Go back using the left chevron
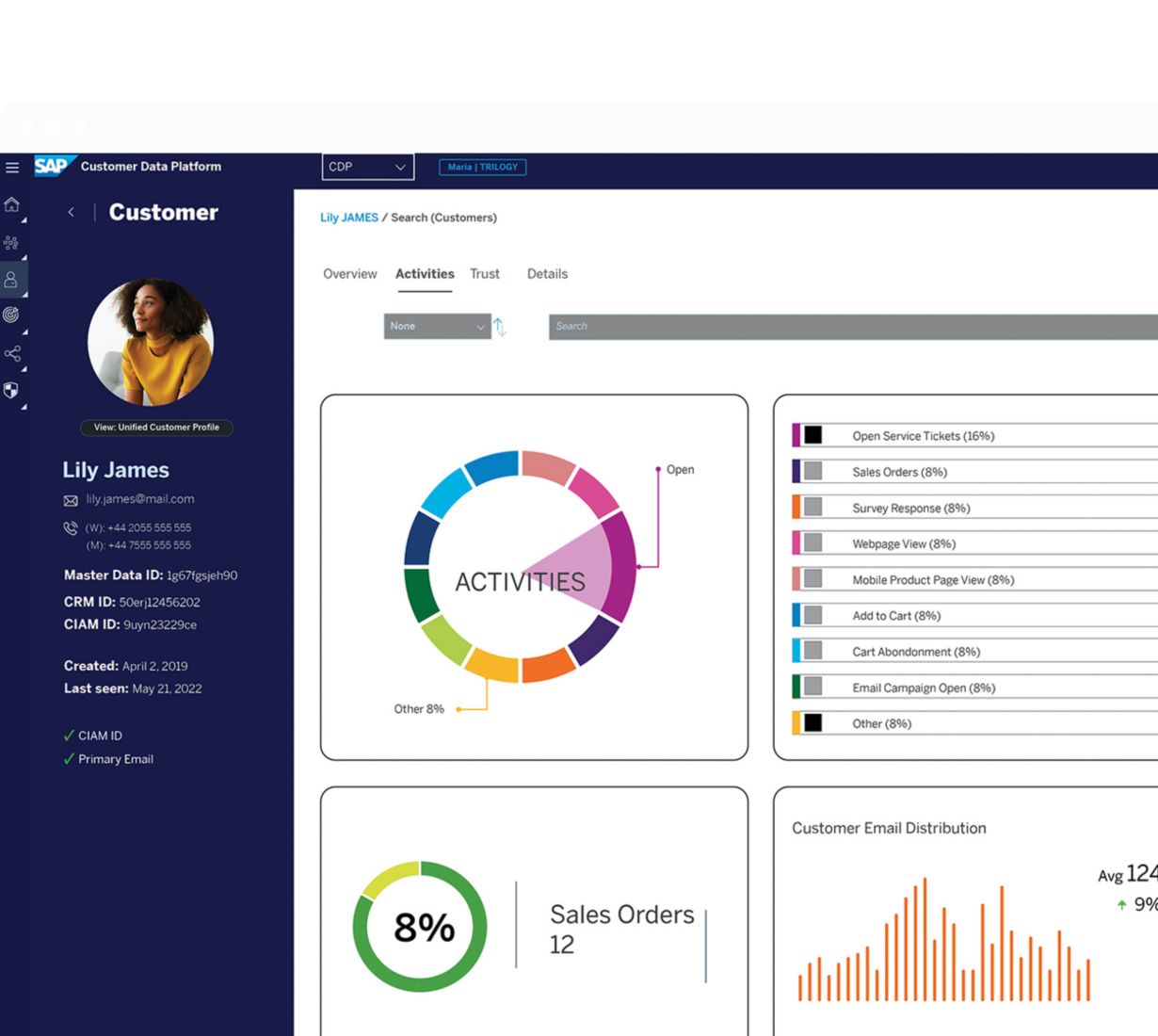The height and width of the screenshot is (1036, 1158). pos(71,213)
